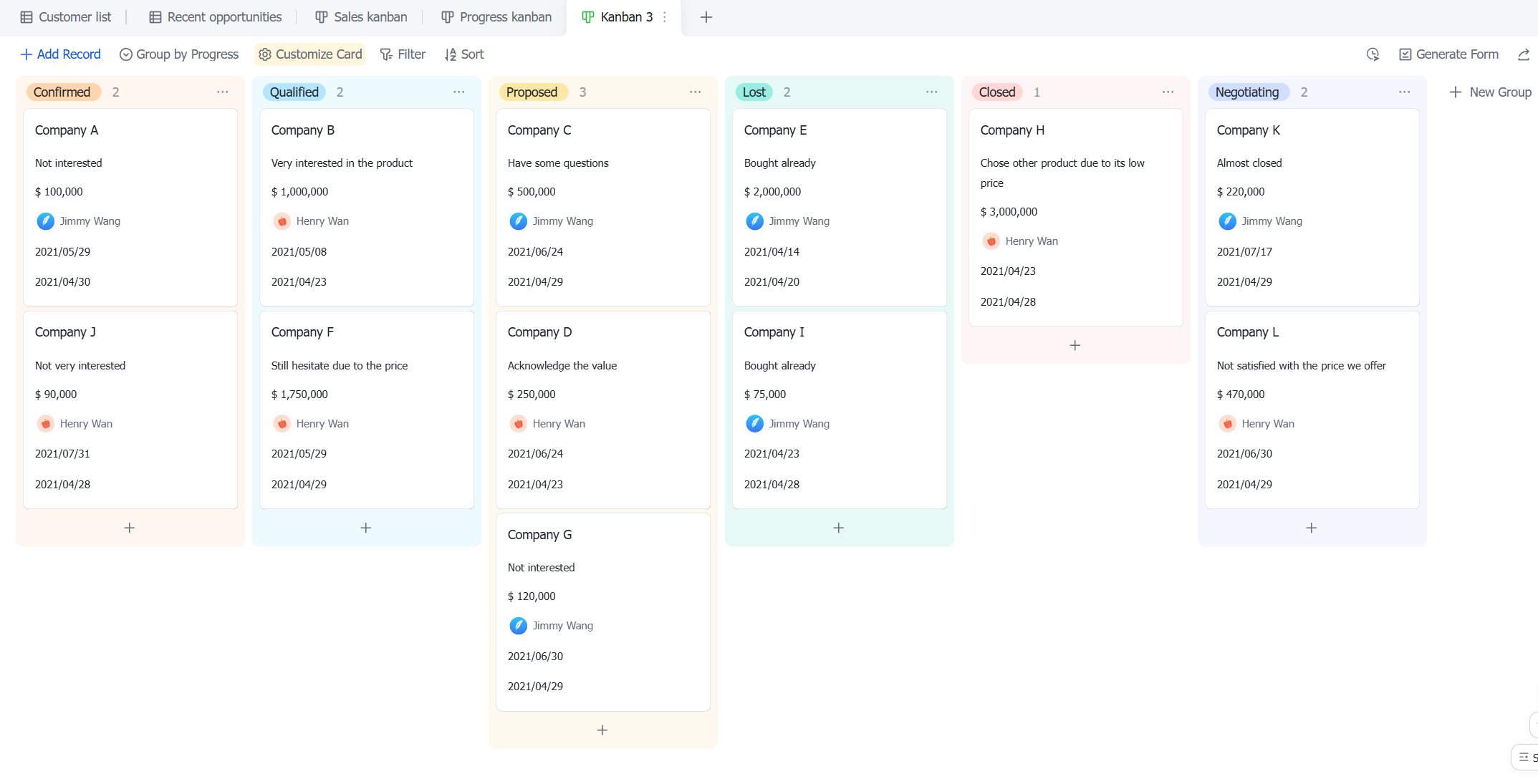Click "Not satisfied with the price we offer"
Image resolution: width=1538 pixels, height=784 pixels.
pos(1301,366)
